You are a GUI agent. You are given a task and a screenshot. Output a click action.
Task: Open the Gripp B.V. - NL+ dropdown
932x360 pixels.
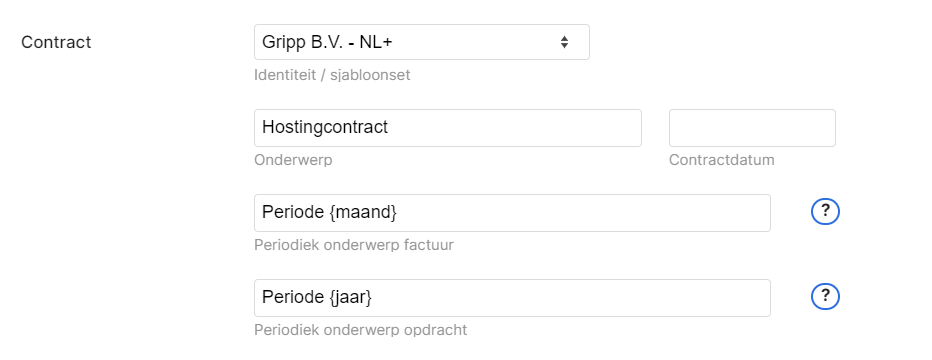point(421,42)
